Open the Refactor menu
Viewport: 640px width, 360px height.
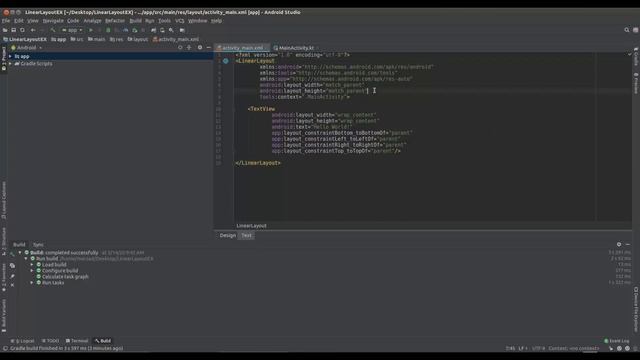click(x=115, y=21)
